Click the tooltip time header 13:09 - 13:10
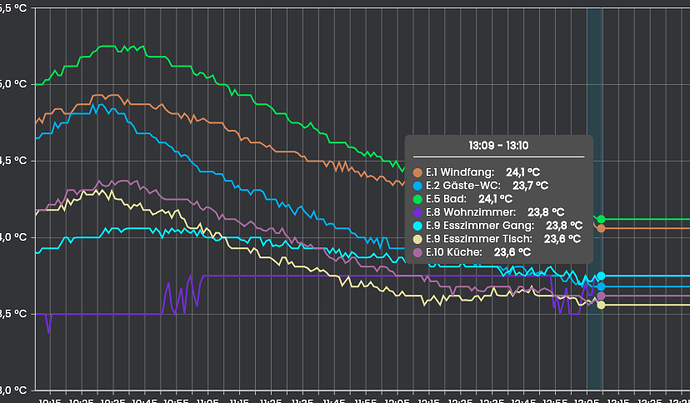The height and width of the screenshot is (403, 690). (497, 145)
